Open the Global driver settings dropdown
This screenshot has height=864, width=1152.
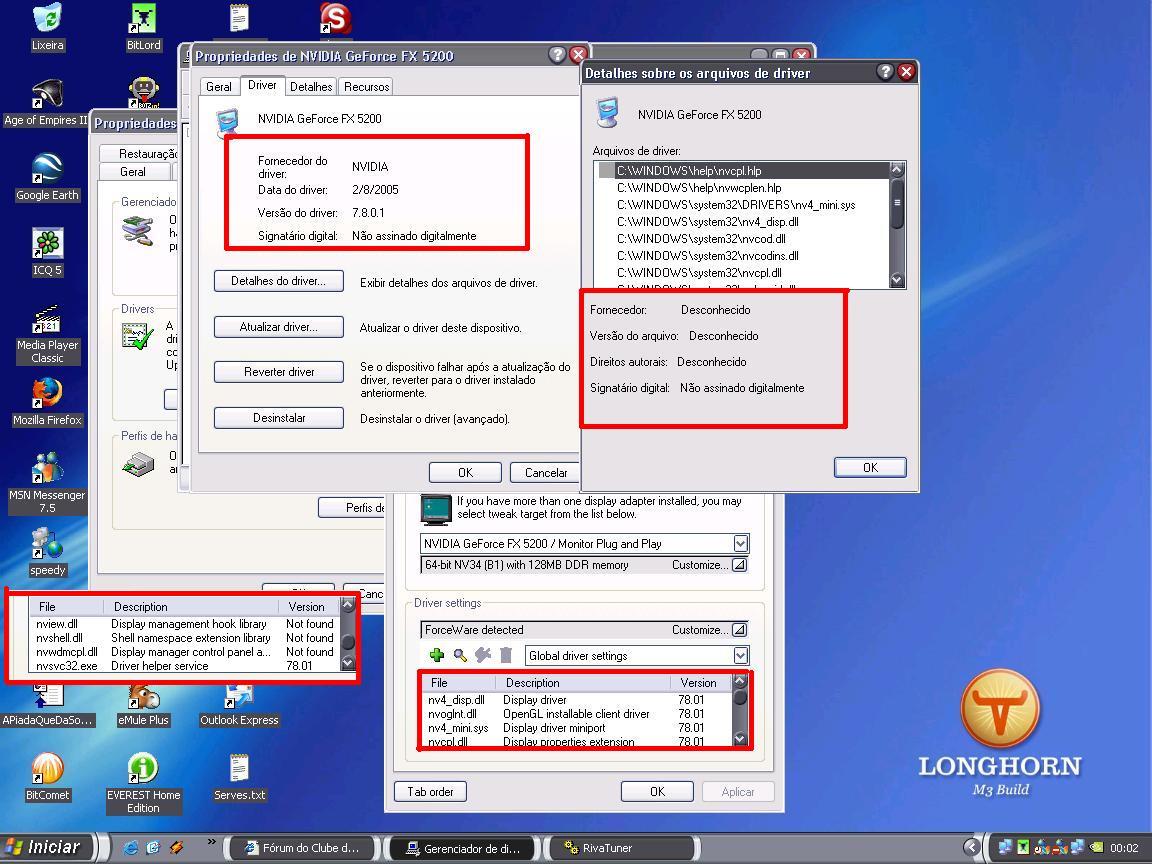pyautogui.click(x=741, y=655)
